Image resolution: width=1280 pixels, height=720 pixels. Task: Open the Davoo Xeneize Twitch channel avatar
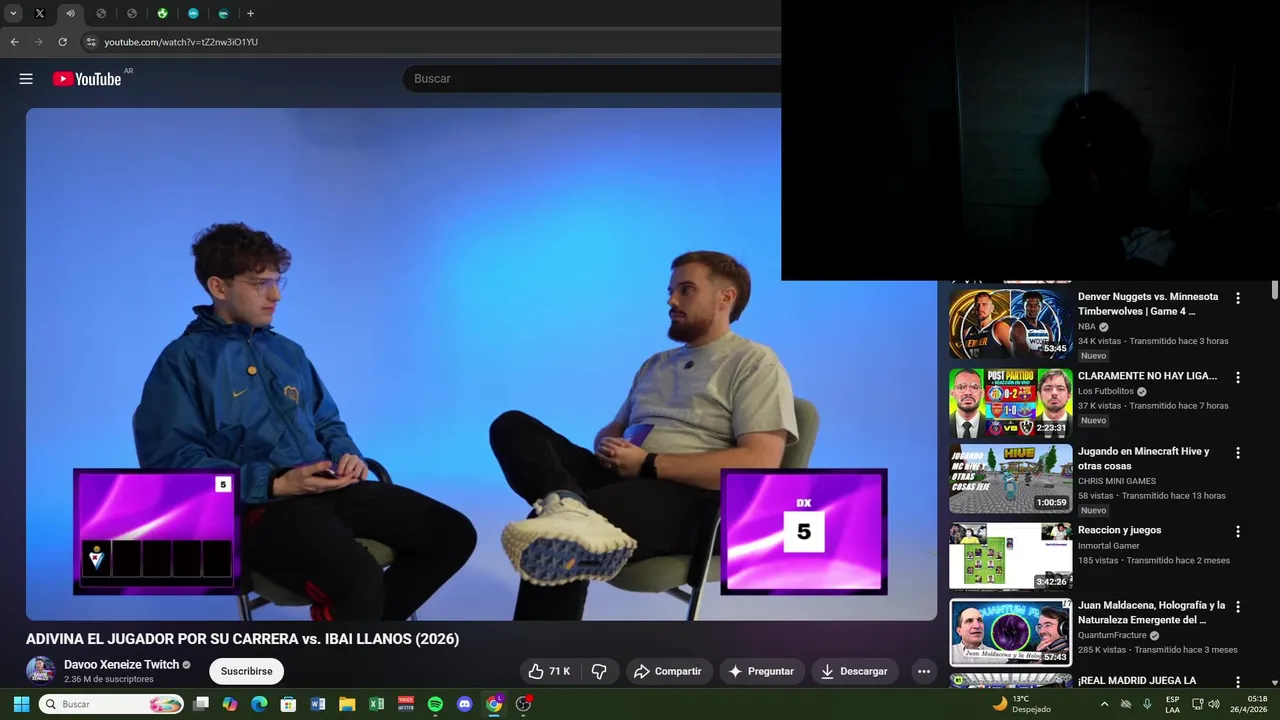[41, 670]
